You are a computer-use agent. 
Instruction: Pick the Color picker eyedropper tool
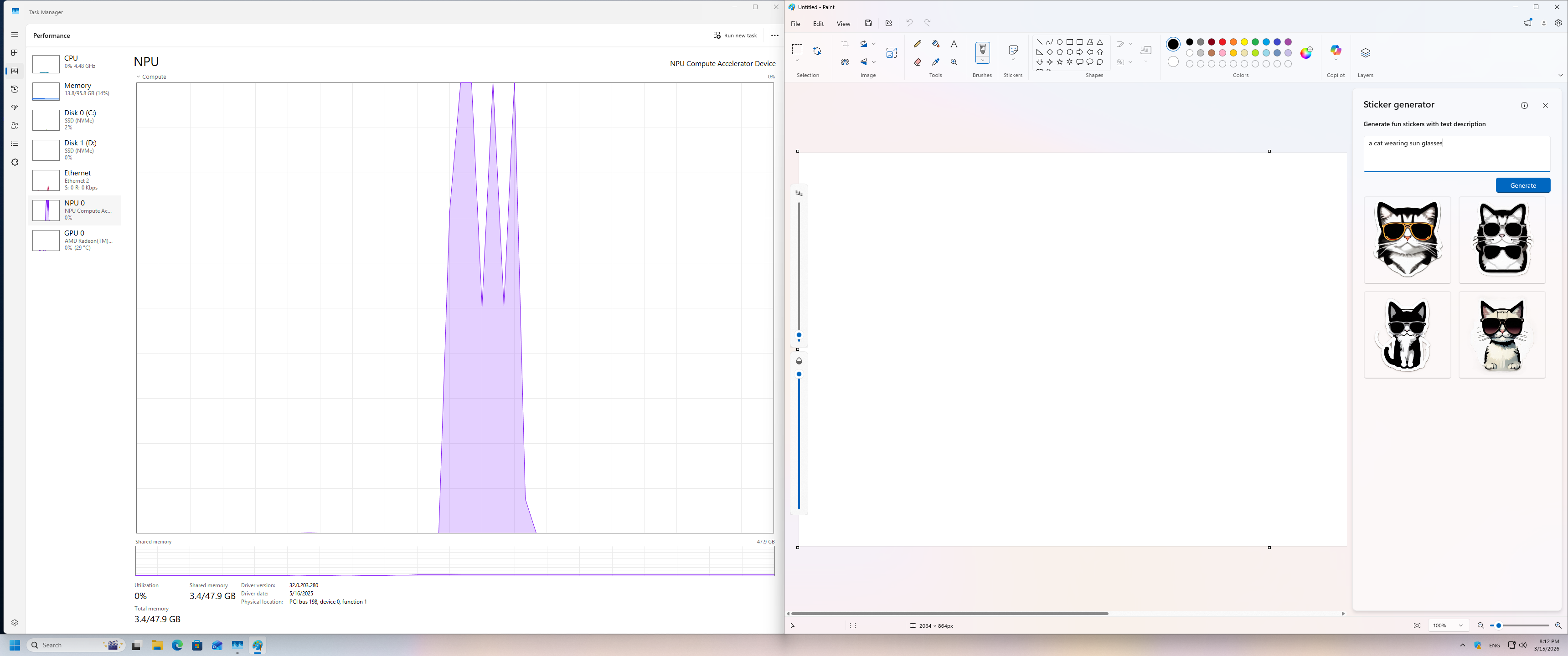pyautogui.click(x=936, y=62)
